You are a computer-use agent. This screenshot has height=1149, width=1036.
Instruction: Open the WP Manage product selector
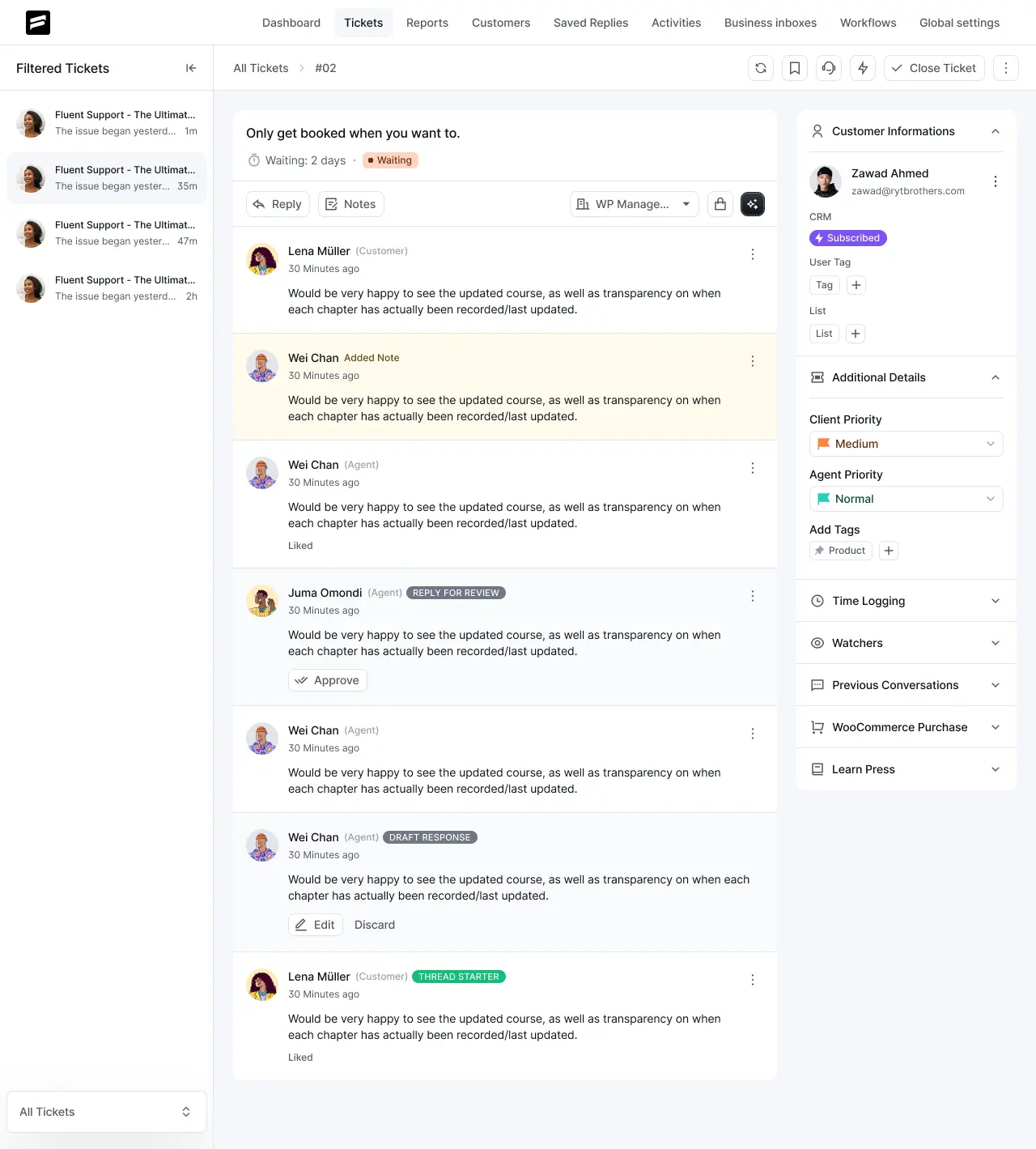(634, 204)
